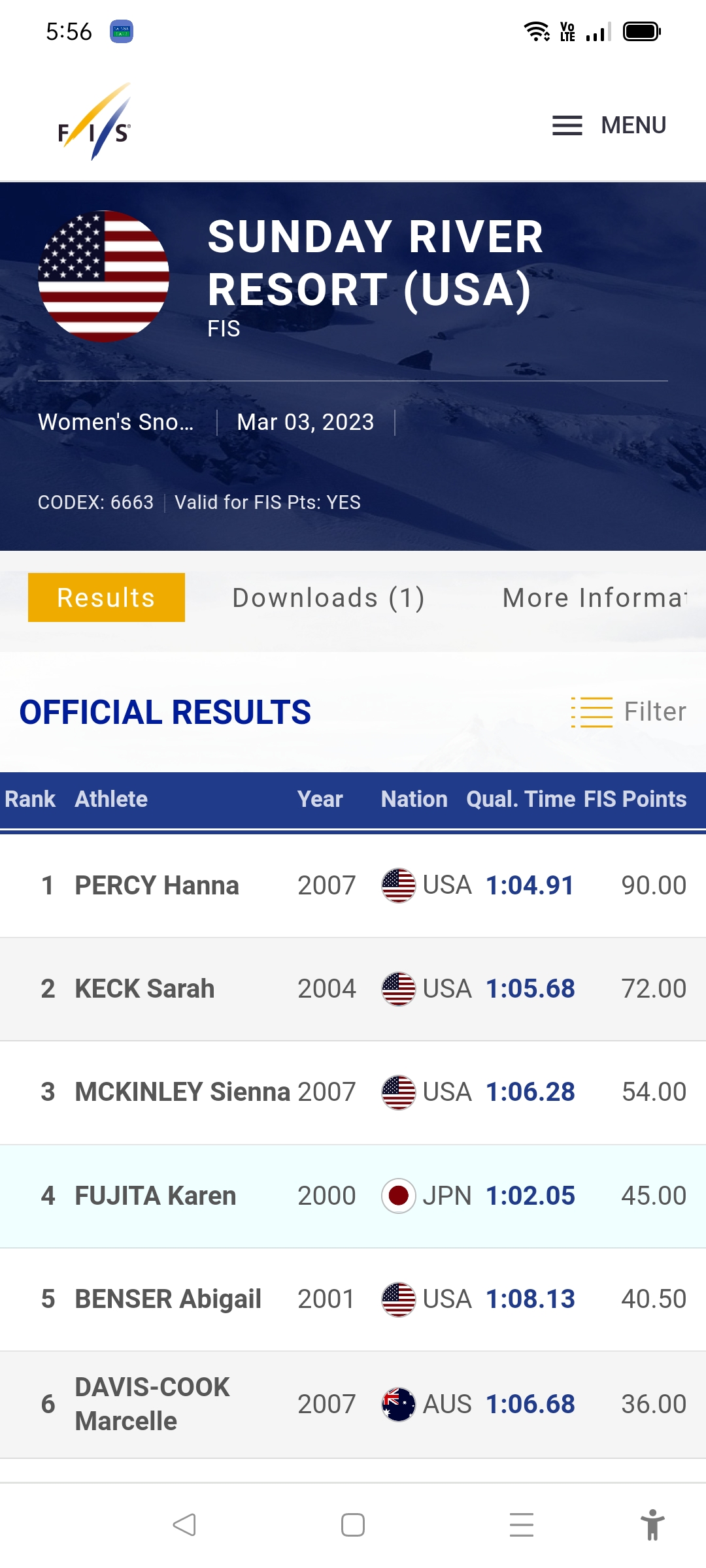Tap the FIS logo

coord(95,123)
